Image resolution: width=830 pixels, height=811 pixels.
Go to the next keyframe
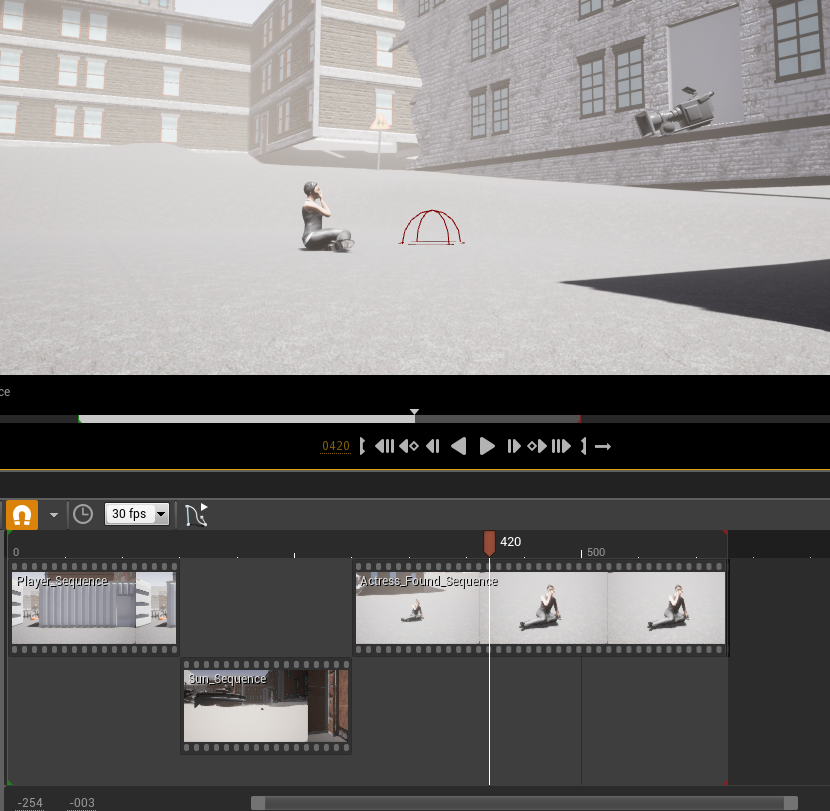point(537,446)
